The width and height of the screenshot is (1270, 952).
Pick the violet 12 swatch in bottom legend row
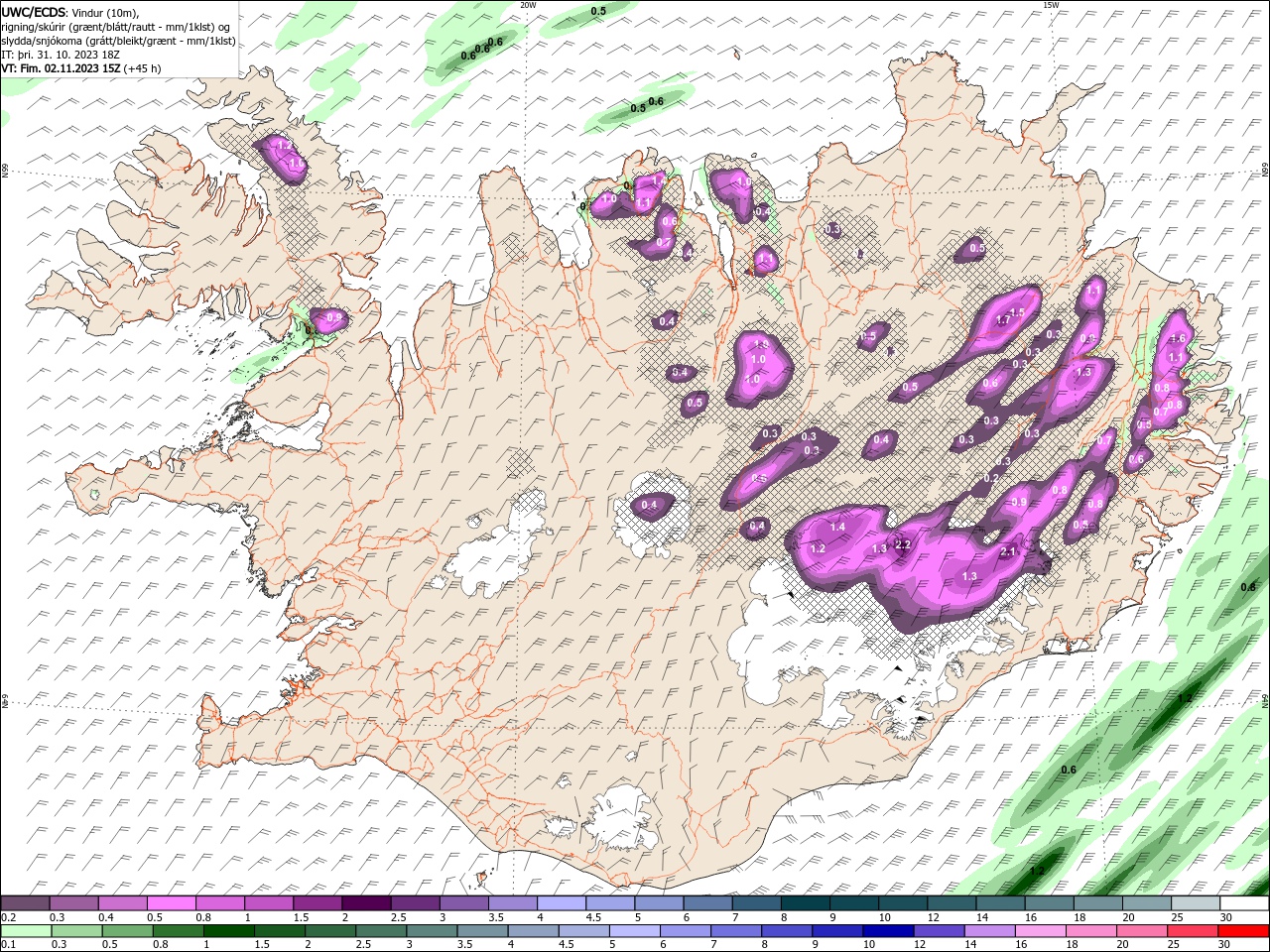(939, 931)
